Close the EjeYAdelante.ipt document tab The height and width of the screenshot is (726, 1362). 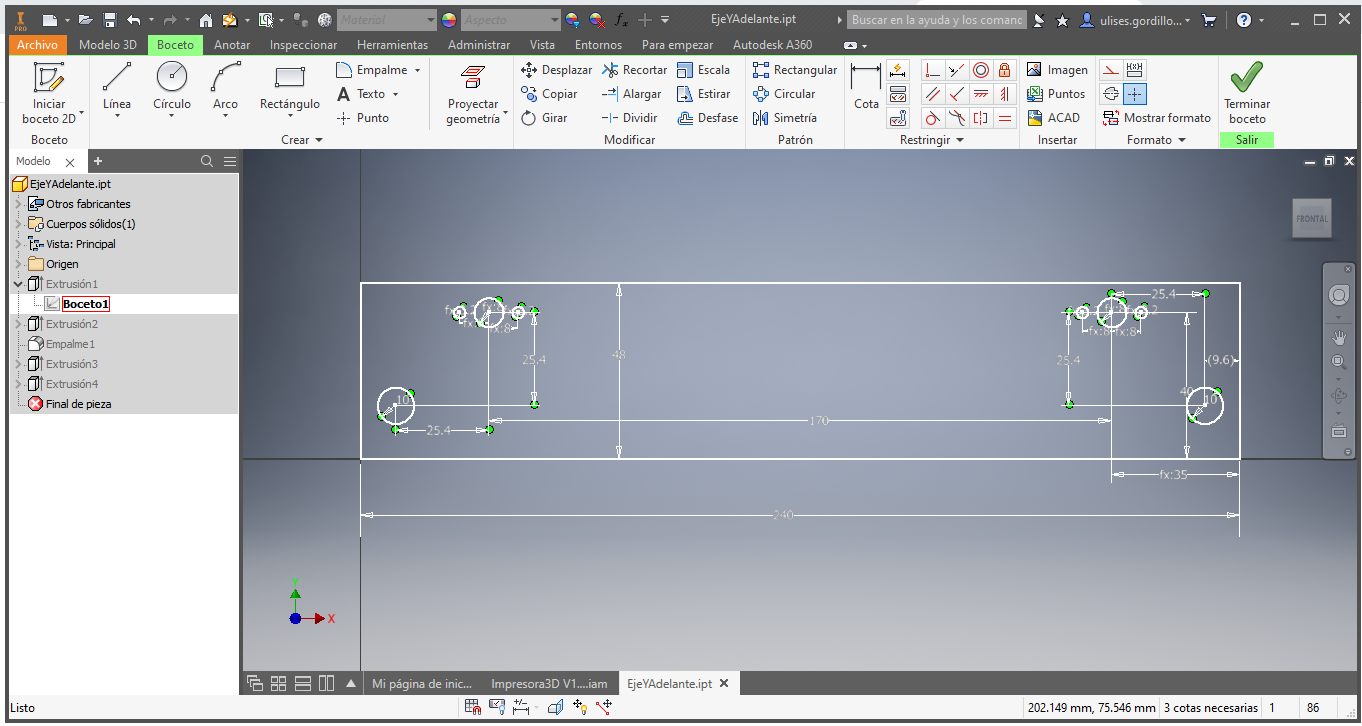pyautogui.click(x=724, y=684)
